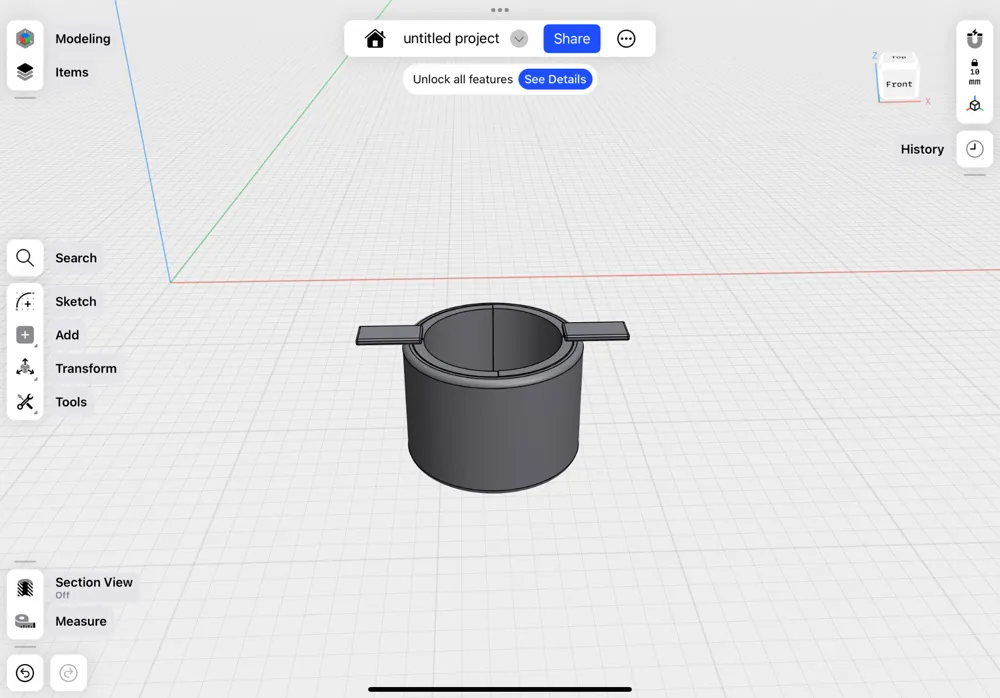Image resolution: width=1000 pixels, height=698 pixels.
Task: Click the Measure label
Action: pos(81,621)
